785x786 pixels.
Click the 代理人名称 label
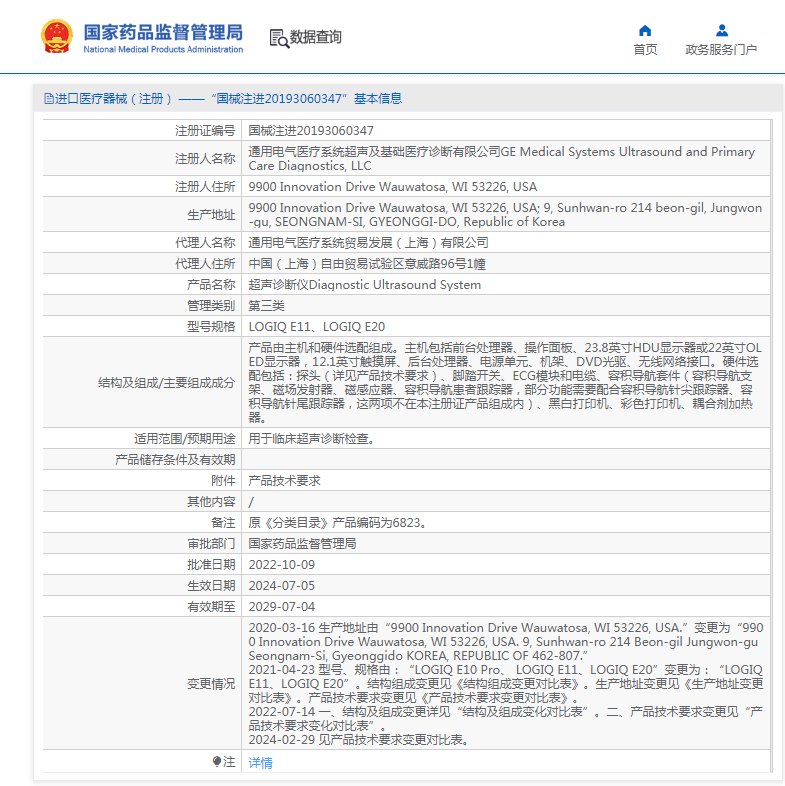205,243
